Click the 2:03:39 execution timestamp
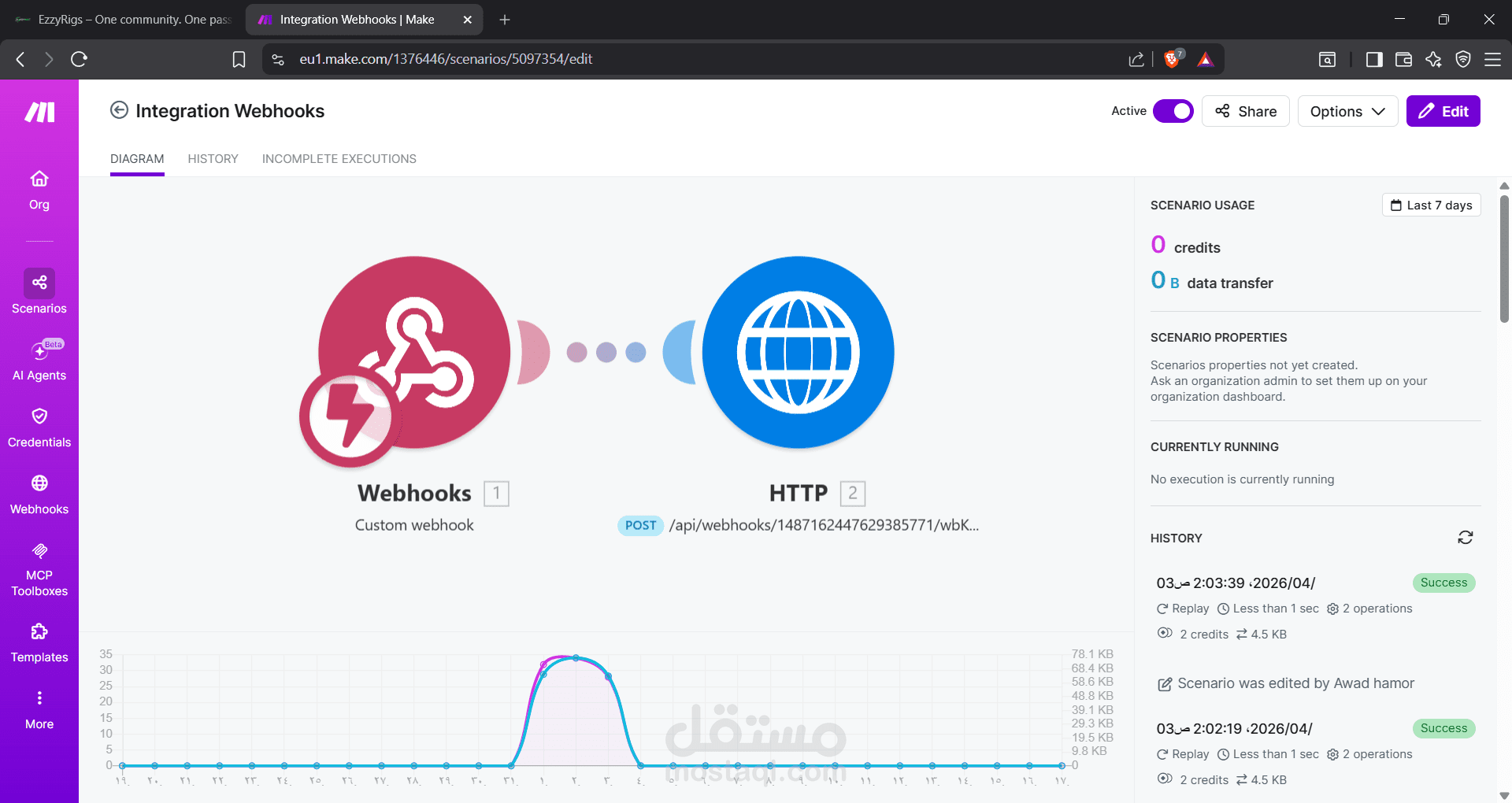This screenshot has width=1512, height=803. pyautogui.click(x=1236, y=583)
